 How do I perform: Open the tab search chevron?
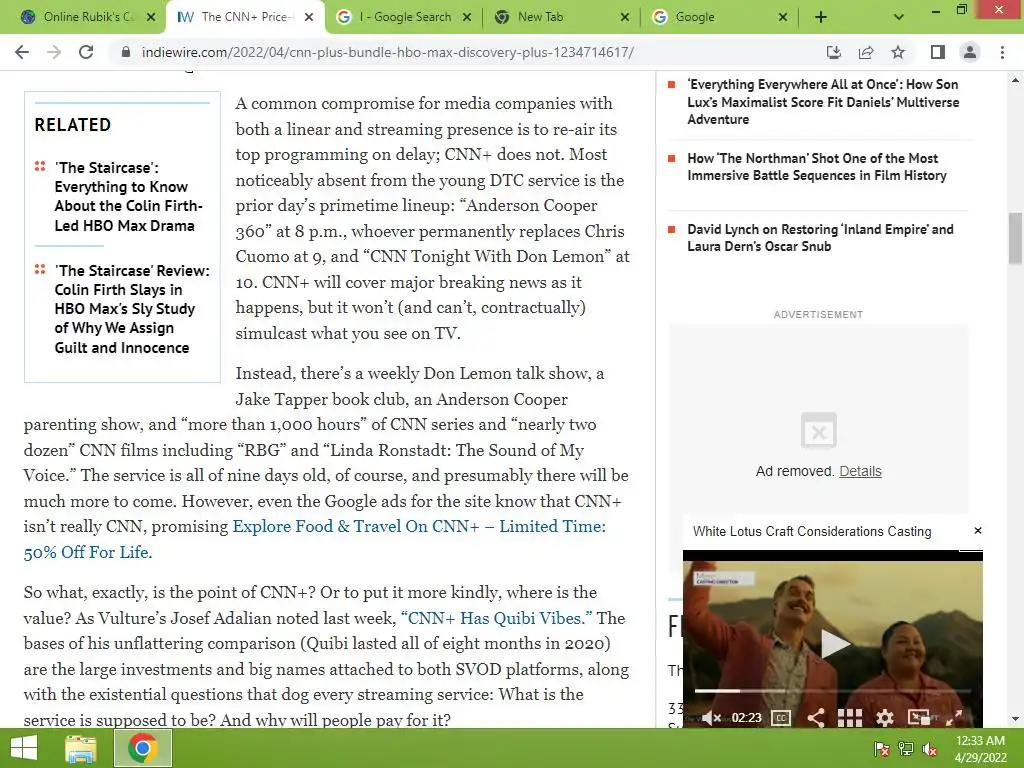[899, 17]
